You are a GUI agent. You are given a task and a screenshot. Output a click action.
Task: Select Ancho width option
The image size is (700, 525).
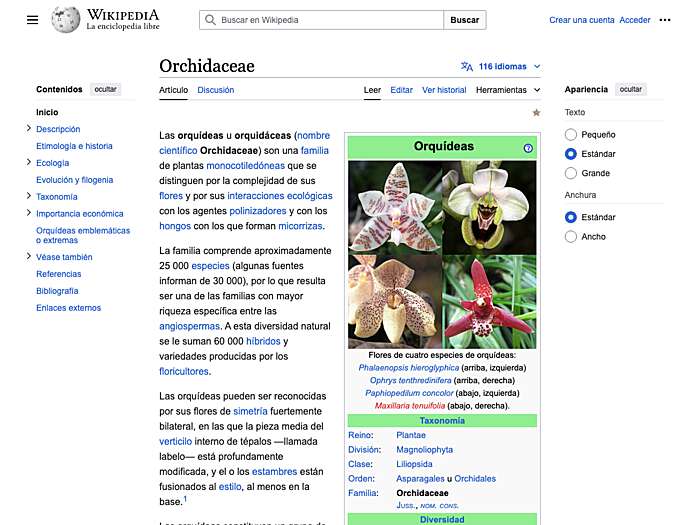point(571,237)
